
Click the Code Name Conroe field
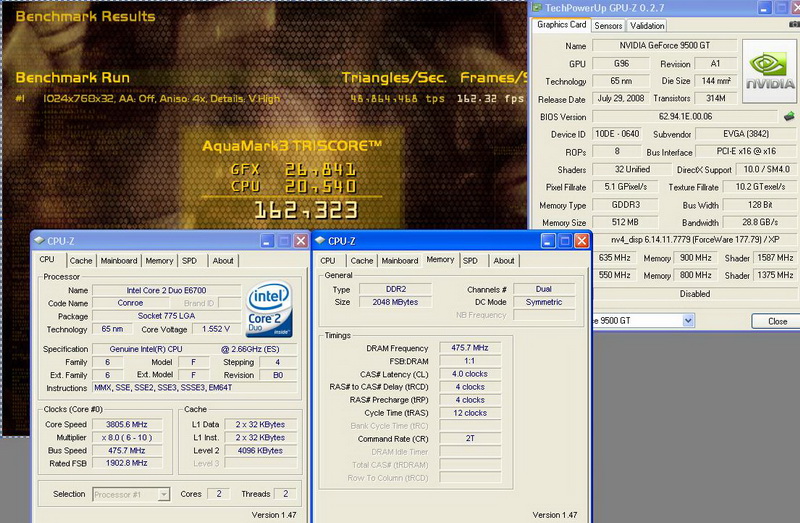pyautogui.click(x=130, y=303)
